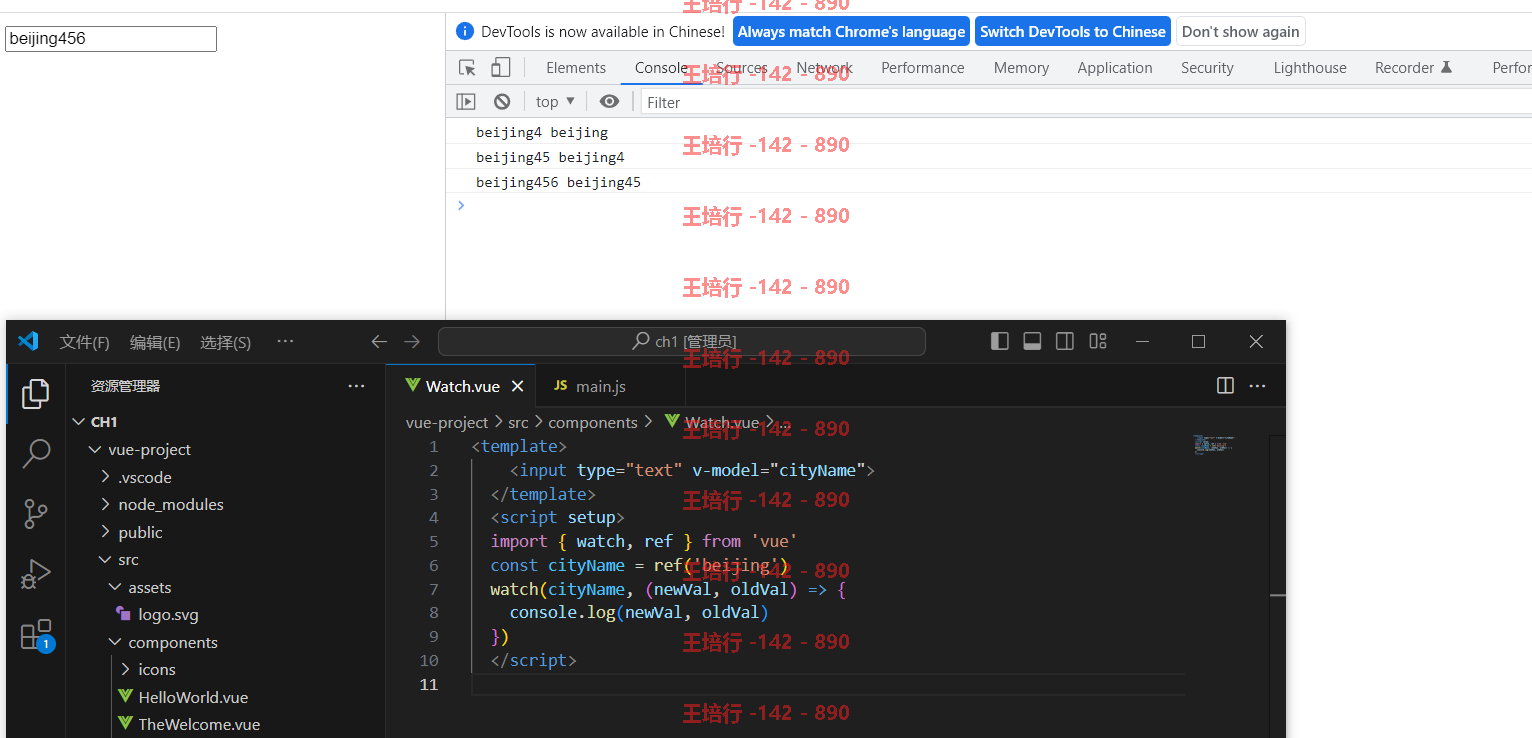
Task: Open editor more actions dots
Action: tap(1258, 386)
